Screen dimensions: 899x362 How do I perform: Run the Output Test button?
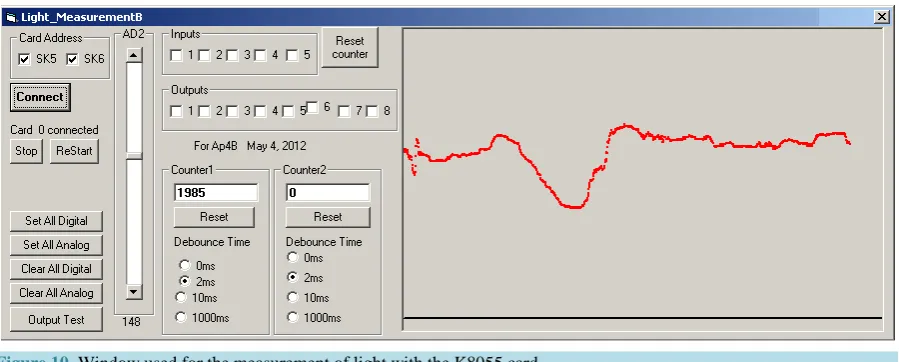click(x=56, y=320)
